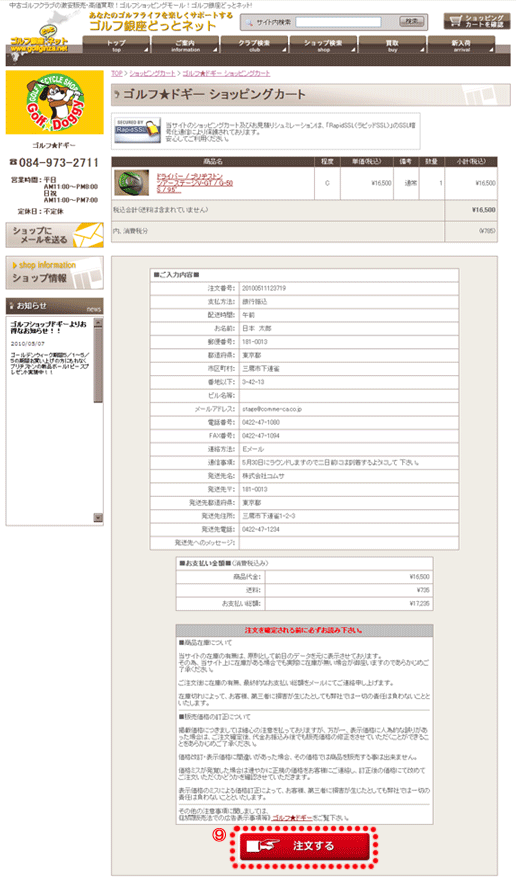Open the 買取 buy navigation tab
Screen dimensions: 516x887
pos(393,45)
